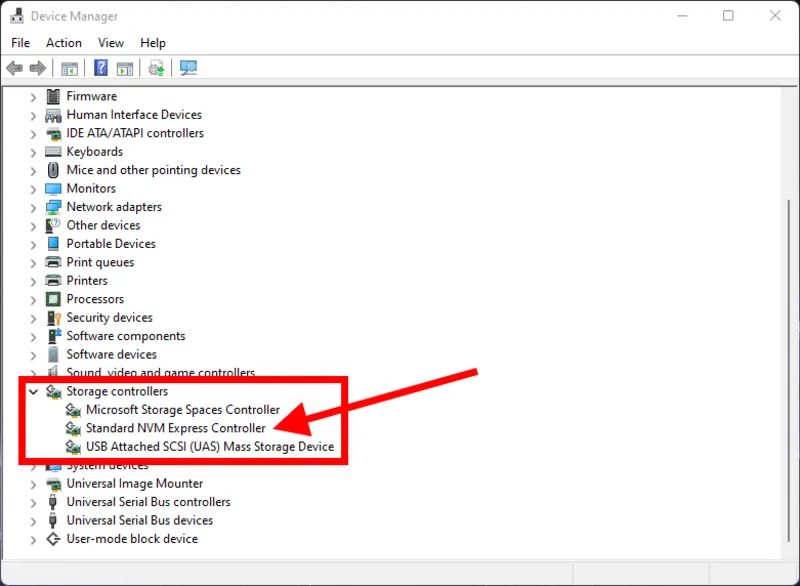Expand the Monitors node
This screenshot has height=586, width=800.
[33, 189]
